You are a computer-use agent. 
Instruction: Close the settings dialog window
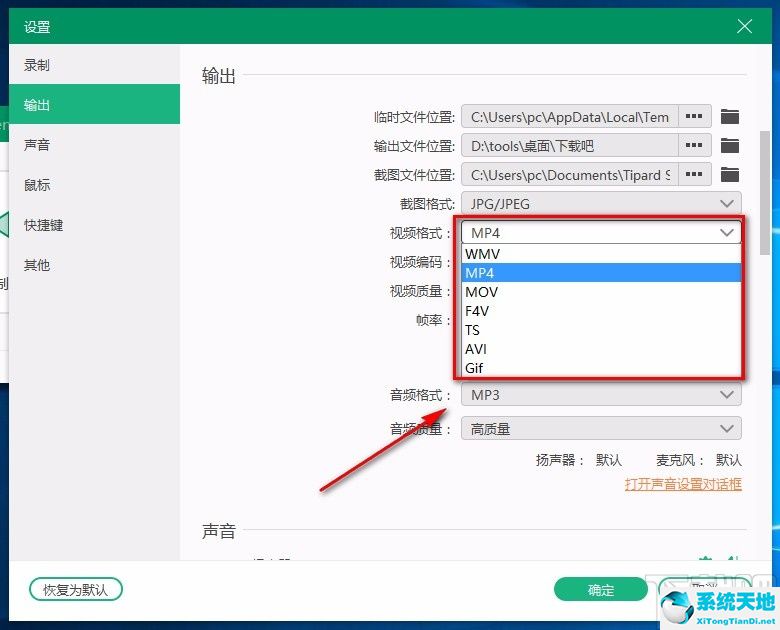coord(744,26)
